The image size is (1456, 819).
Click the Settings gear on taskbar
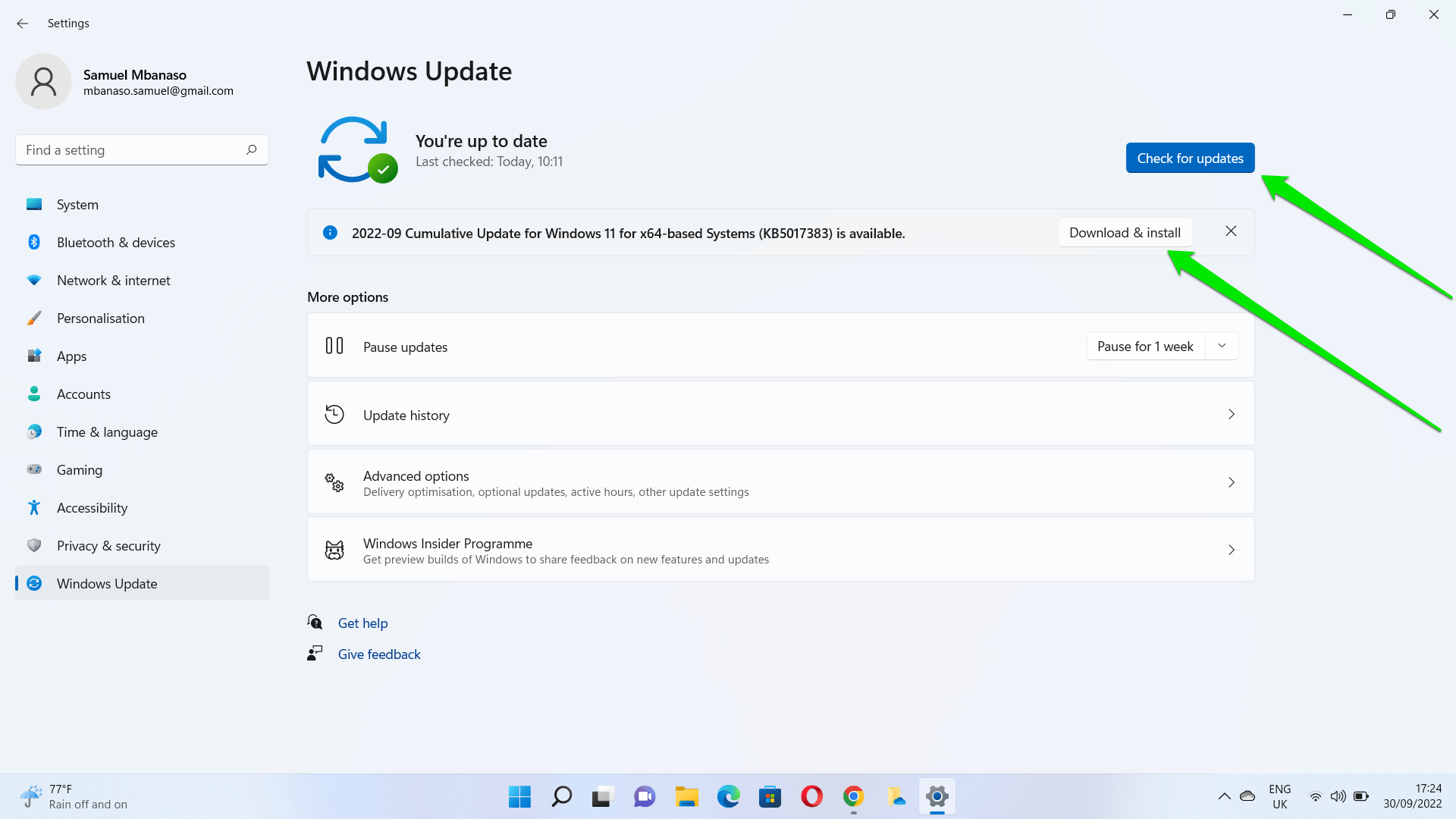937,796
